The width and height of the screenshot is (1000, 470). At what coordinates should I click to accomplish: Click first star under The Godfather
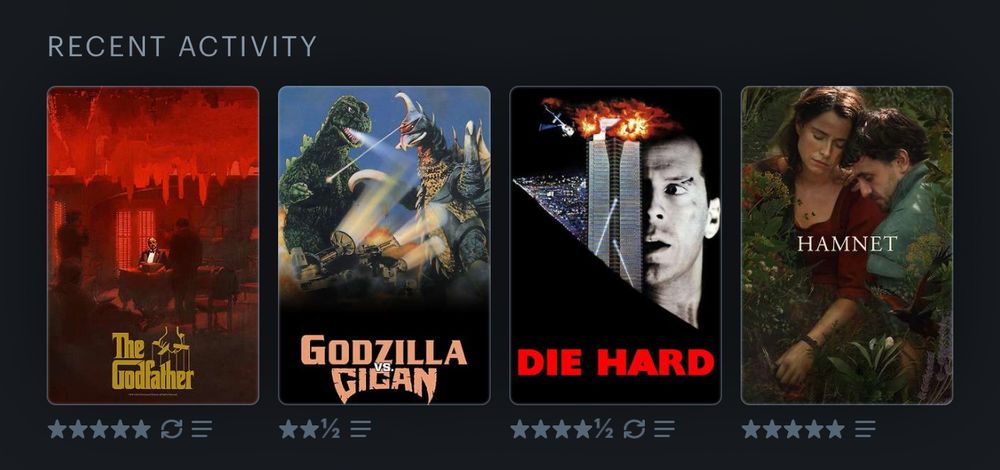point(57,429)
